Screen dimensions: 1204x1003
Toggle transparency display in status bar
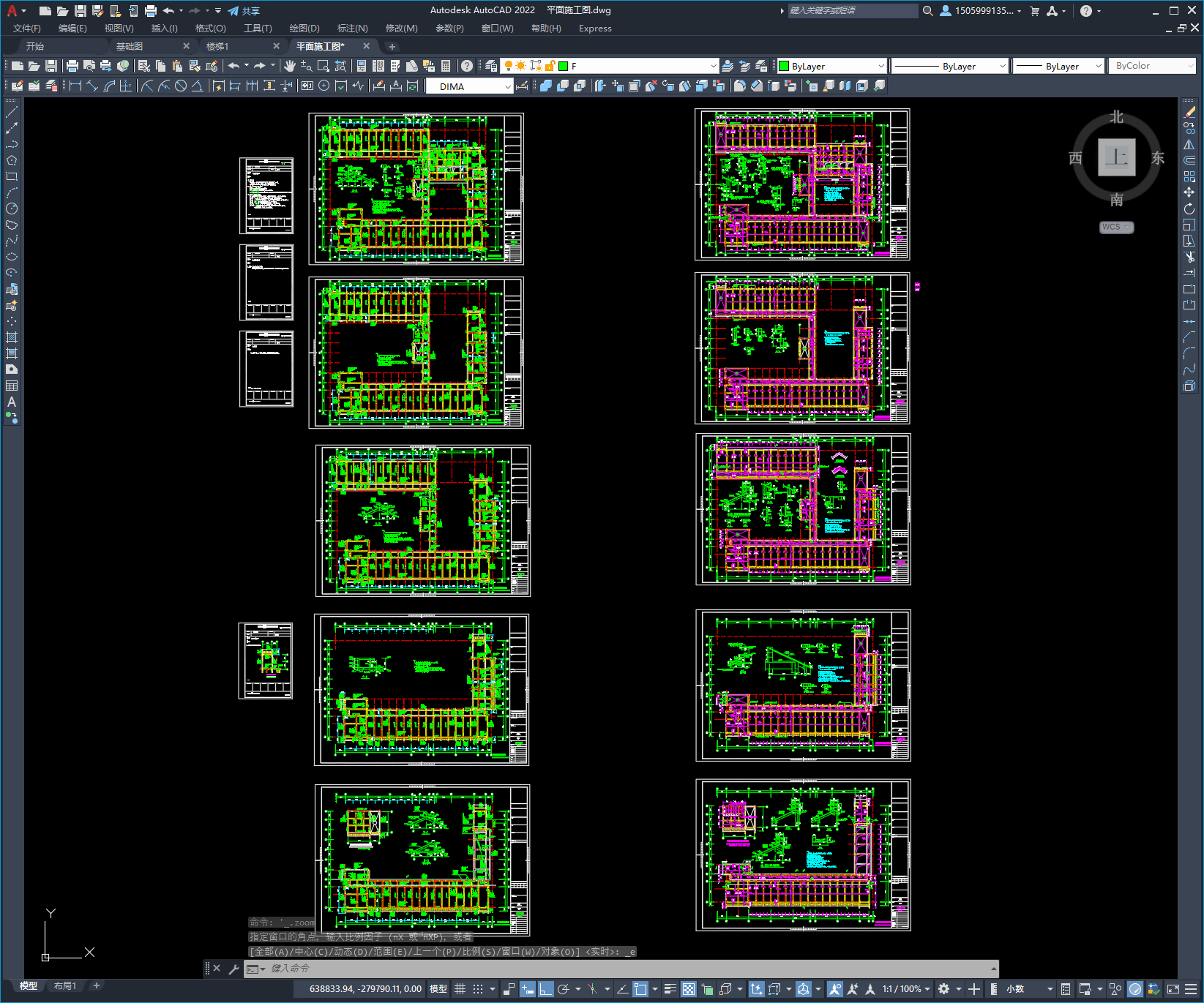click(689, 989)
